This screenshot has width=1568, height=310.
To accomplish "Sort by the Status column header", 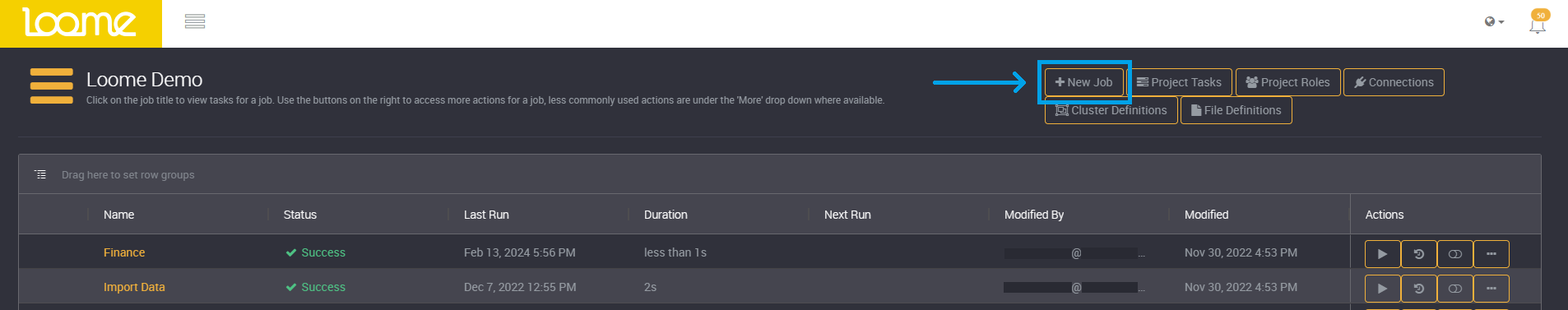I will point(299,215).
